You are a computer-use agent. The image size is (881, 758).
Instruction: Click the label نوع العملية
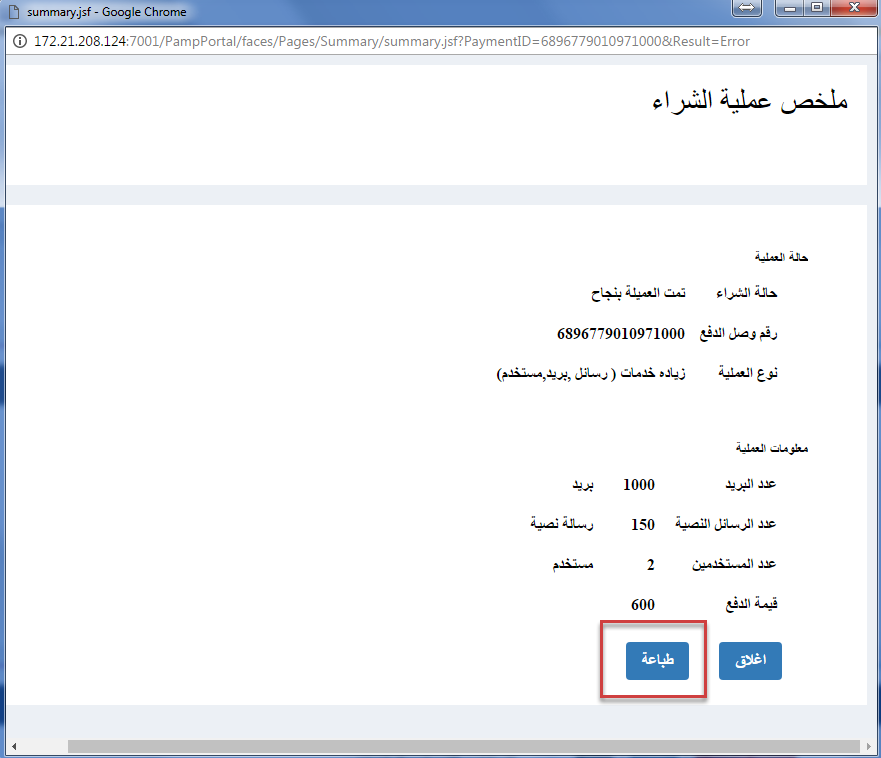click(x=748, y=373)
